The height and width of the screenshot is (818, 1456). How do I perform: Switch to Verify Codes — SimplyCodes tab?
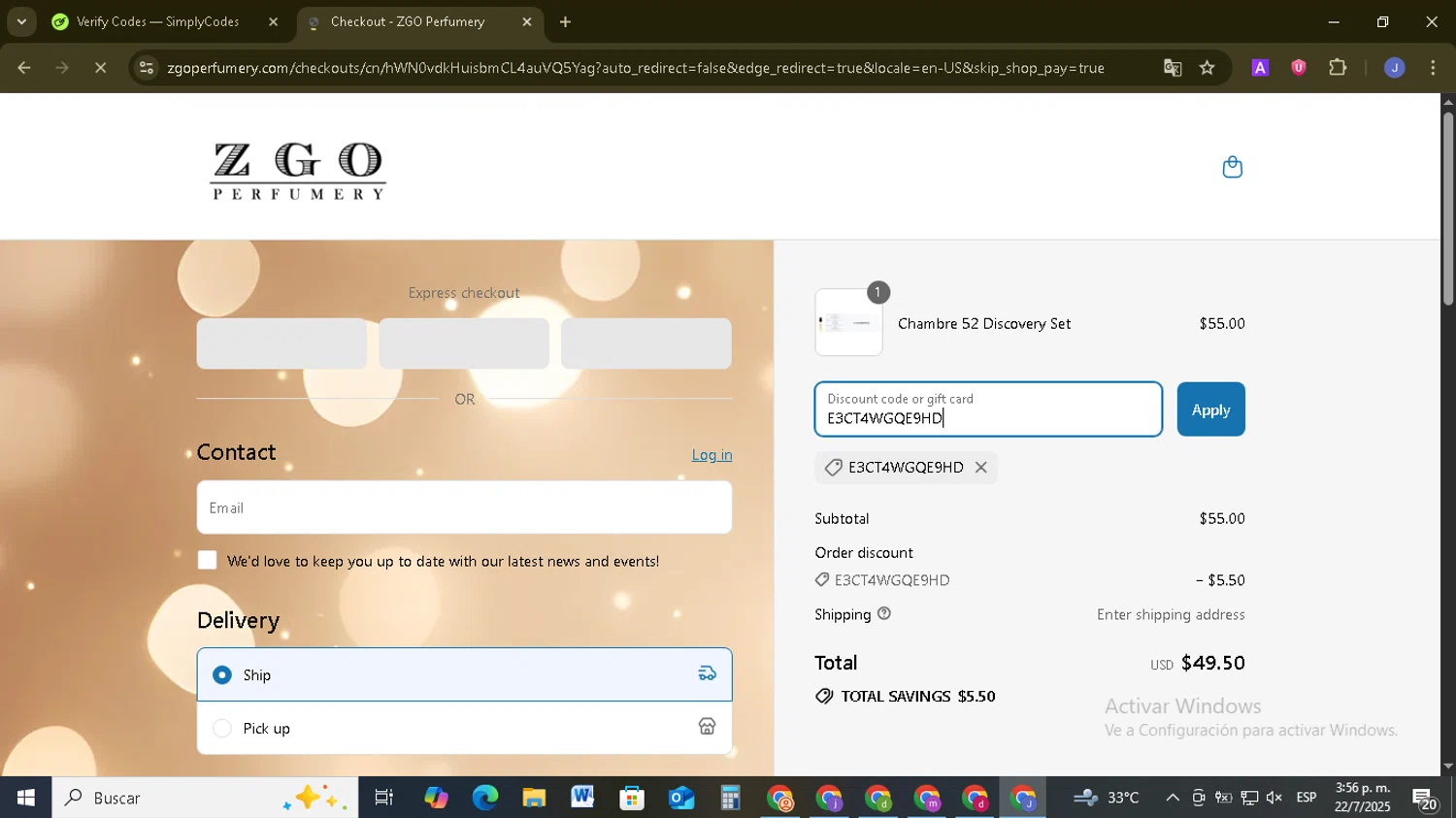coord(166,22)
